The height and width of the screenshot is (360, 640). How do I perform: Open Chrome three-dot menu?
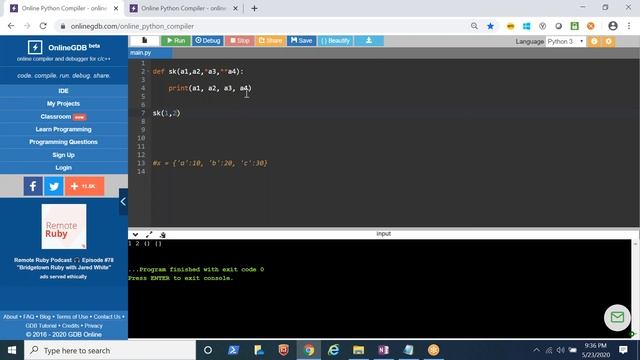coord(629,26)
